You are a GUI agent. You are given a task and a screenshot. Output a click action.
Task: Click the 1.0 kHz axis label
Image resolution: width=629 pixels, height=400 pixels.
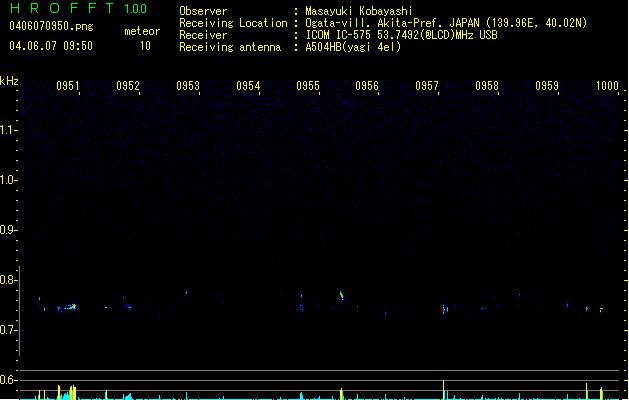9,180
